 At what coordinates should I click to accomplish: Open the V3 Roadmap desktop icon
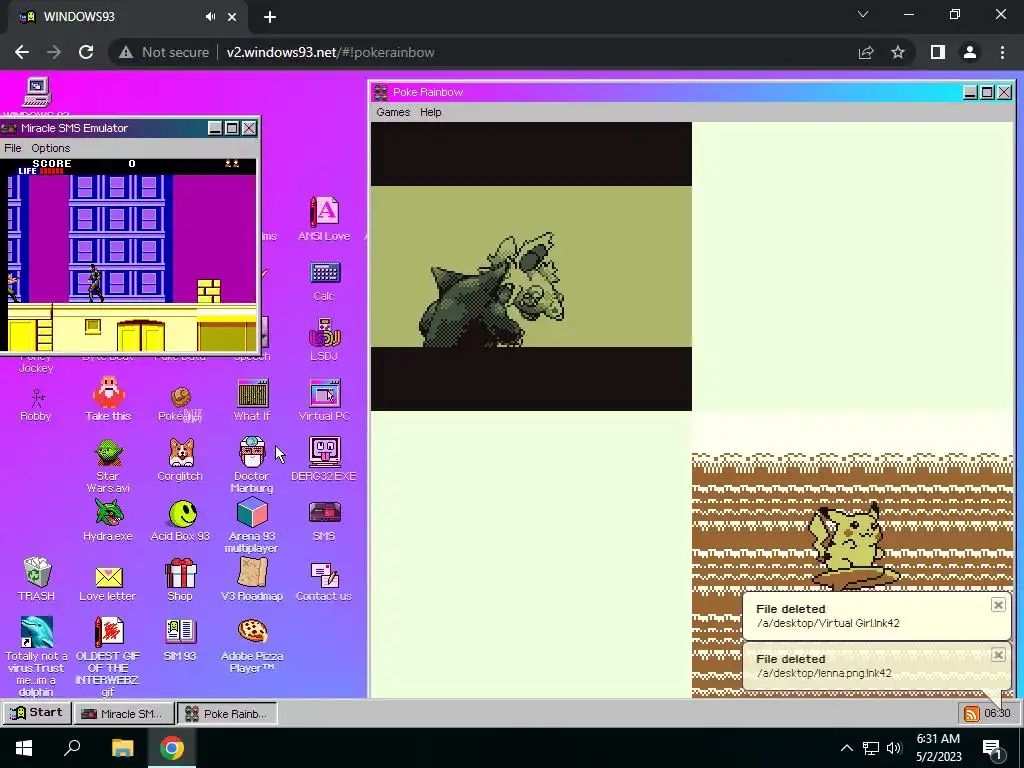pos(252,579)
